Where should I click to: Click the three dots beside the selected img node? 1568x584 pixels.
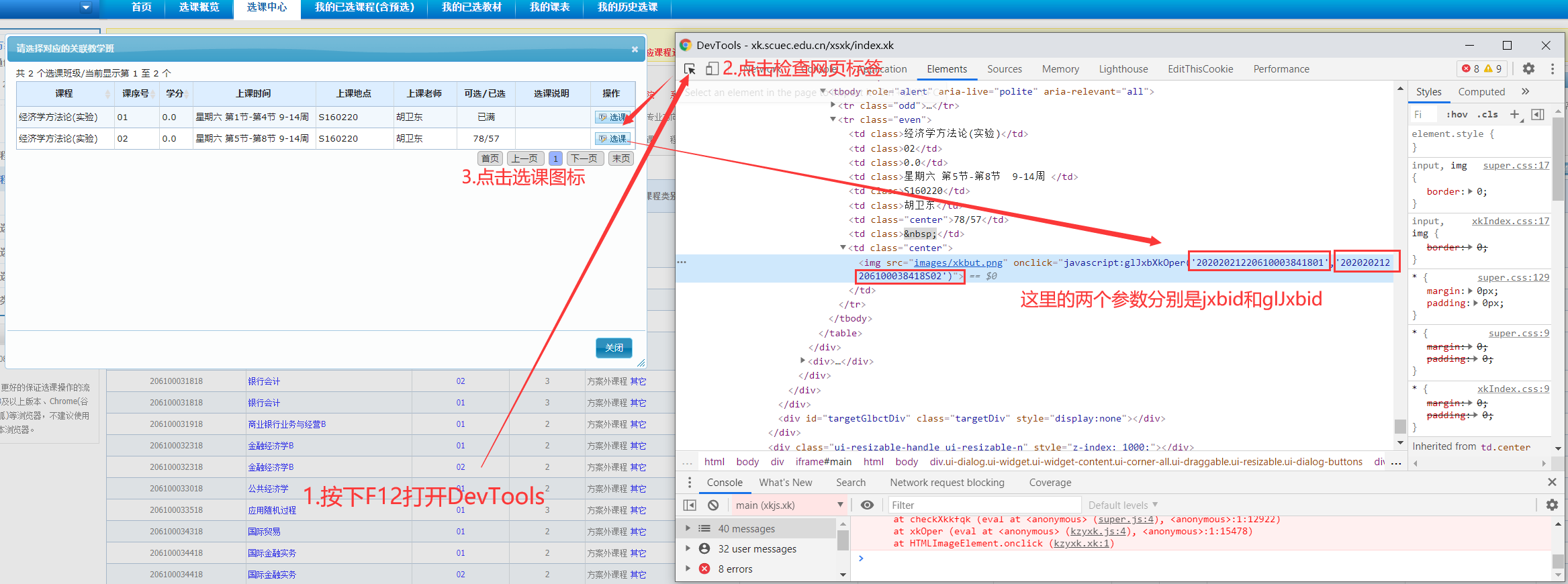pos(682,262)
